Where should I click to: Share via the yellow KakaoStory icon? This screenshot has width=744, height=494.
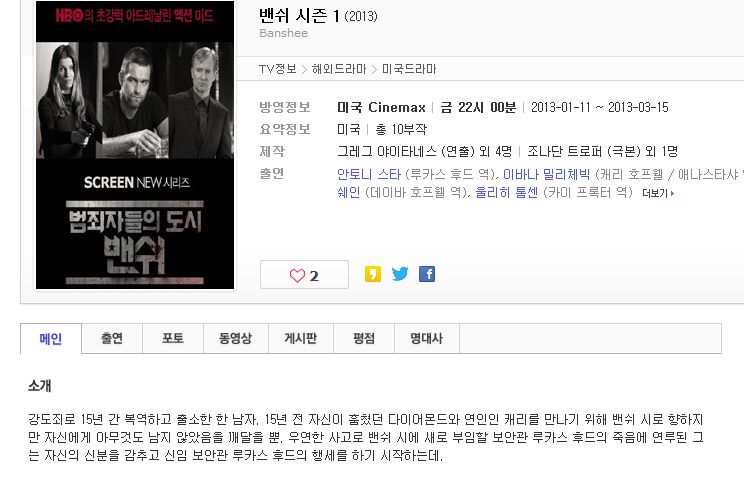pos(372,274)
